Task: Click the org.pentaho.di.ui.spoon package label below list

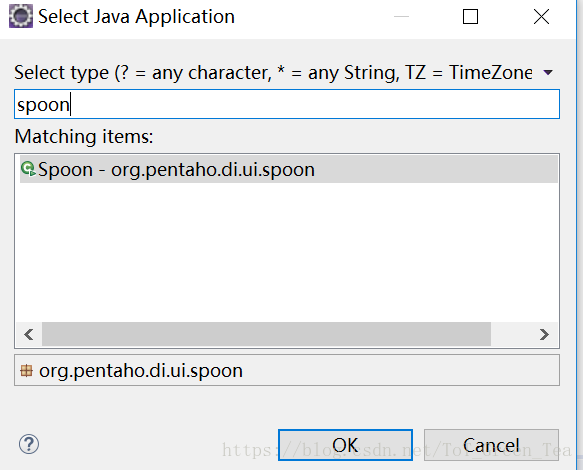Action: coord(141,371)
